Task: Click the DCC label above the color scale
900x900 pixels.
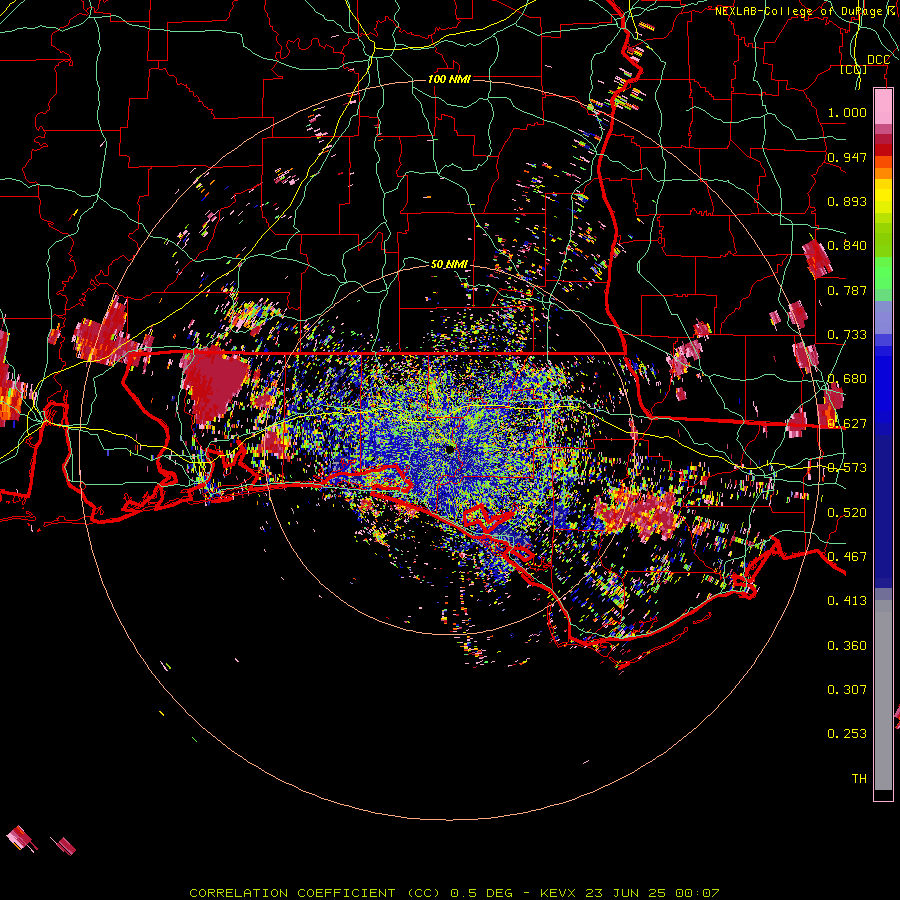Action: click(878, 60)
